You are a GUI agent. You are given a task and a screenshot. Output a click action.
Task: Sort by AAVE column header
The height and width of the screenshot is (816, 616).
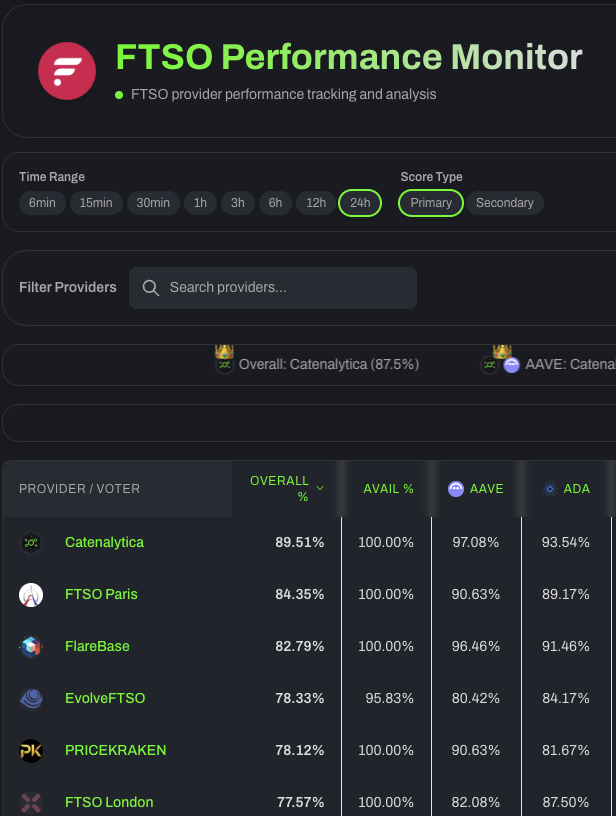tap(476, 489)
